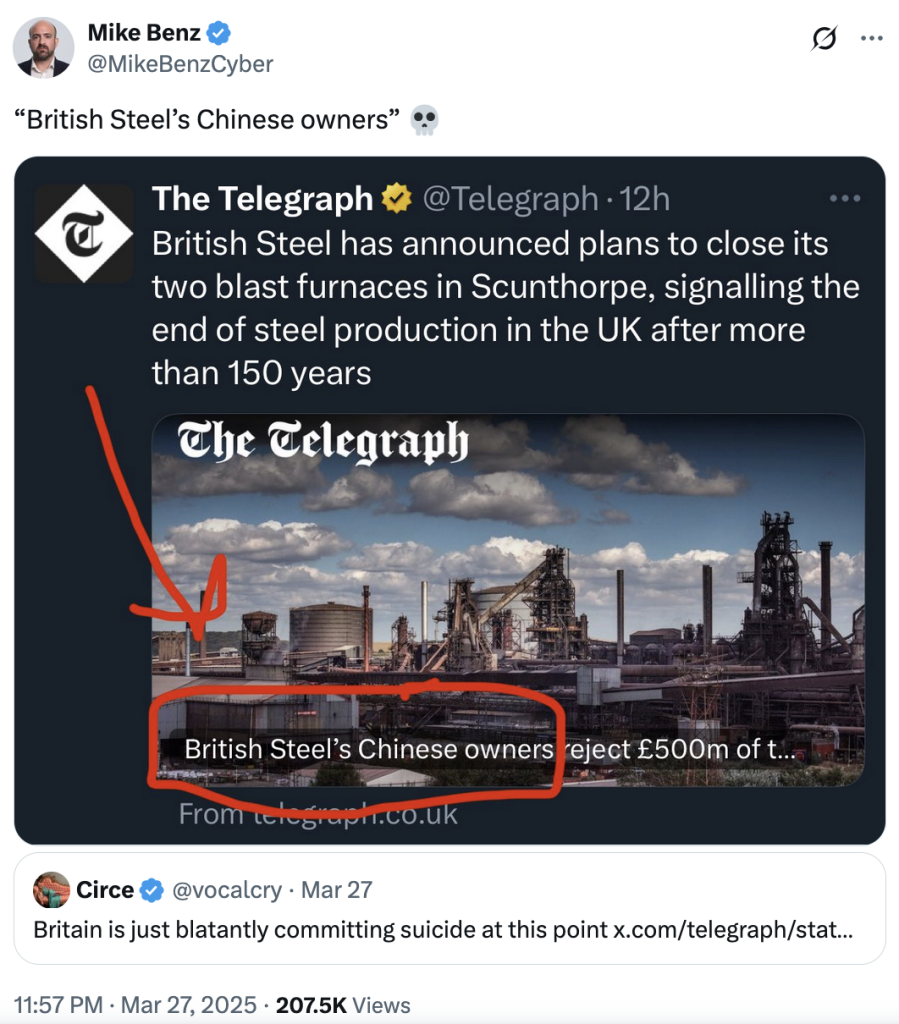Viewport: 899px width, 1024px height.
Task: Click the skull emoji in tweet text
Action: (x=424, y=120)
